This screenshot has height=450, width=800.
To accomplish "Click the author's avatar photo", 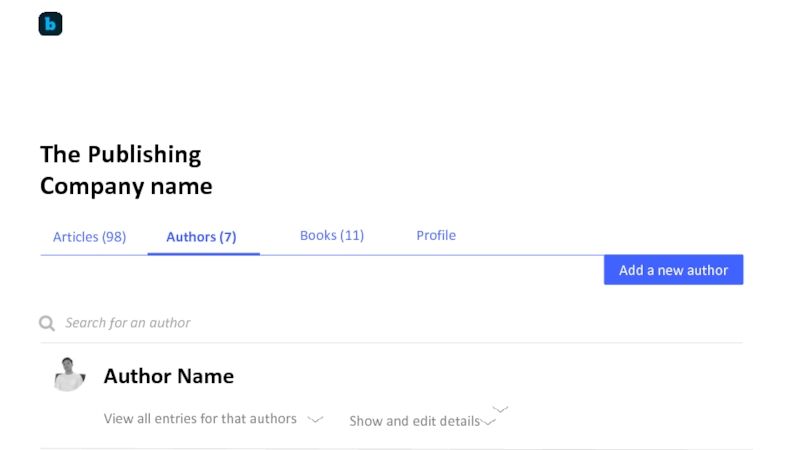I will point(68,375).
